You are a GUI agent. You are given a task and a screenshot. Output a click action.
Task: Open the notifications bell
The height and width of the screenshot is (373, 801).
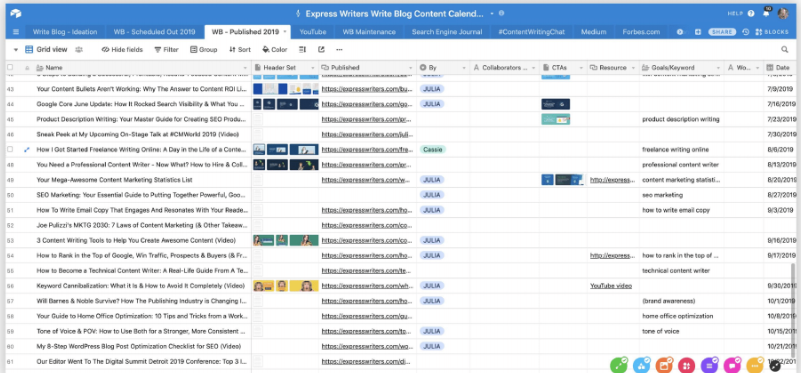pos(766,12)
